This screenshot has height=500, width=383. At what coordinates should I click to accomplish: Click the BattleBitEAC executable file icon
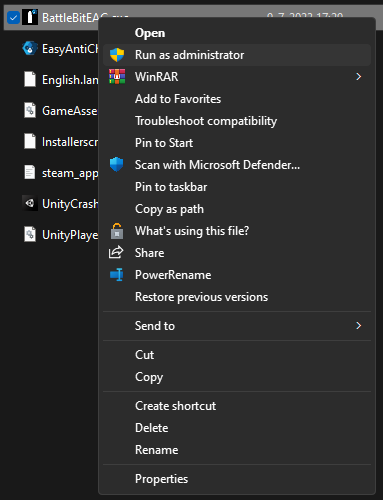pyautogui.click(x=30, y=17)
